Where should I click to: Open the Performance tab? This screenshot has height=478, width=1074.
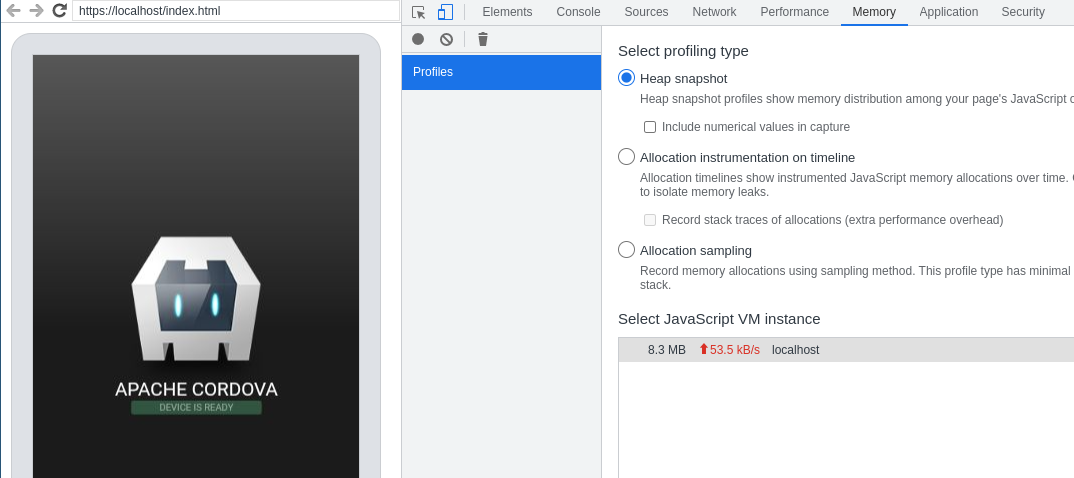click(795, 12)
